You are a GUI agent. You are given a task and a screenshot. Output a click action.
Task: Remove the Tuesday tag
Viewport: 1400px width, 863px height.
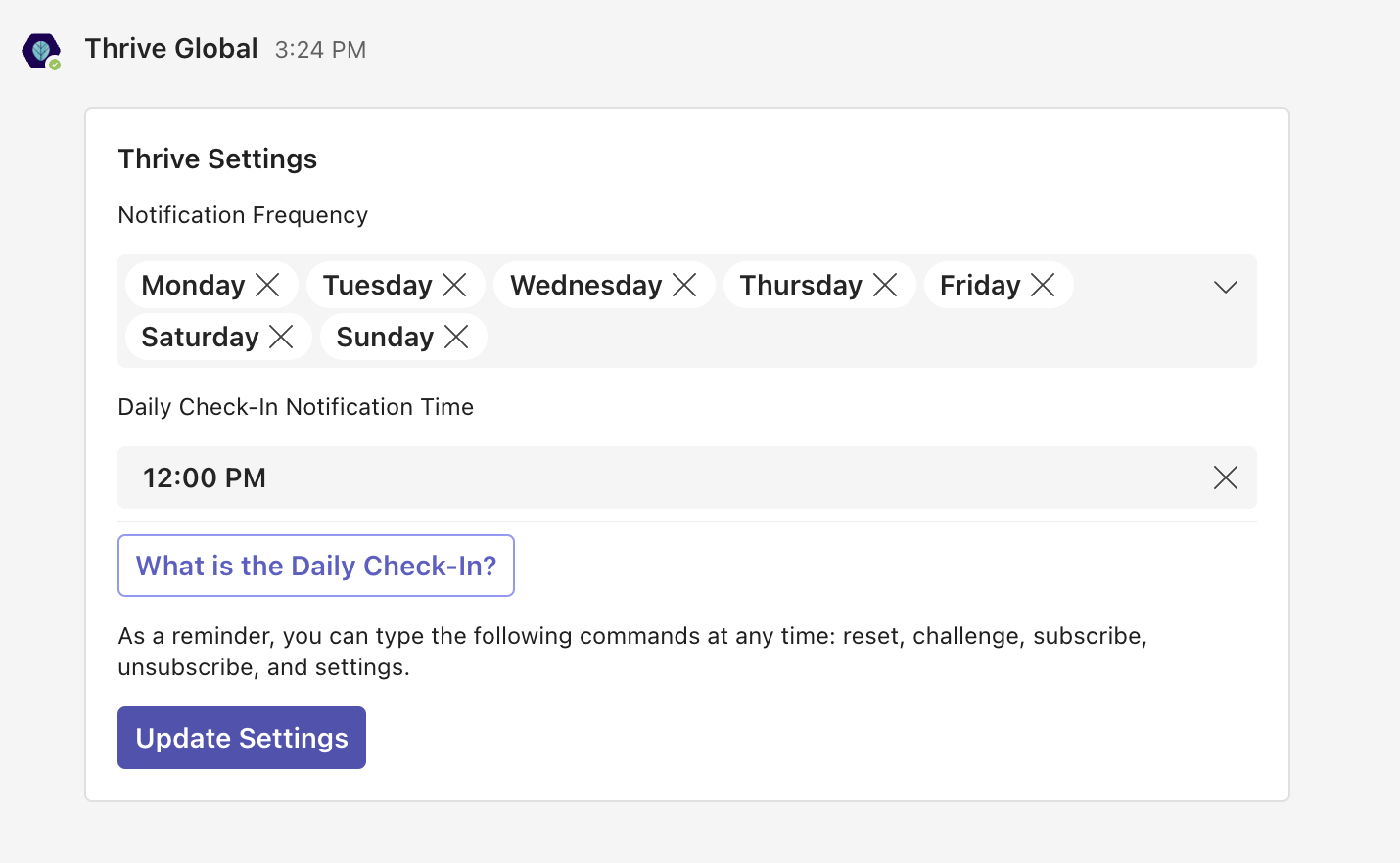point(454,285)
